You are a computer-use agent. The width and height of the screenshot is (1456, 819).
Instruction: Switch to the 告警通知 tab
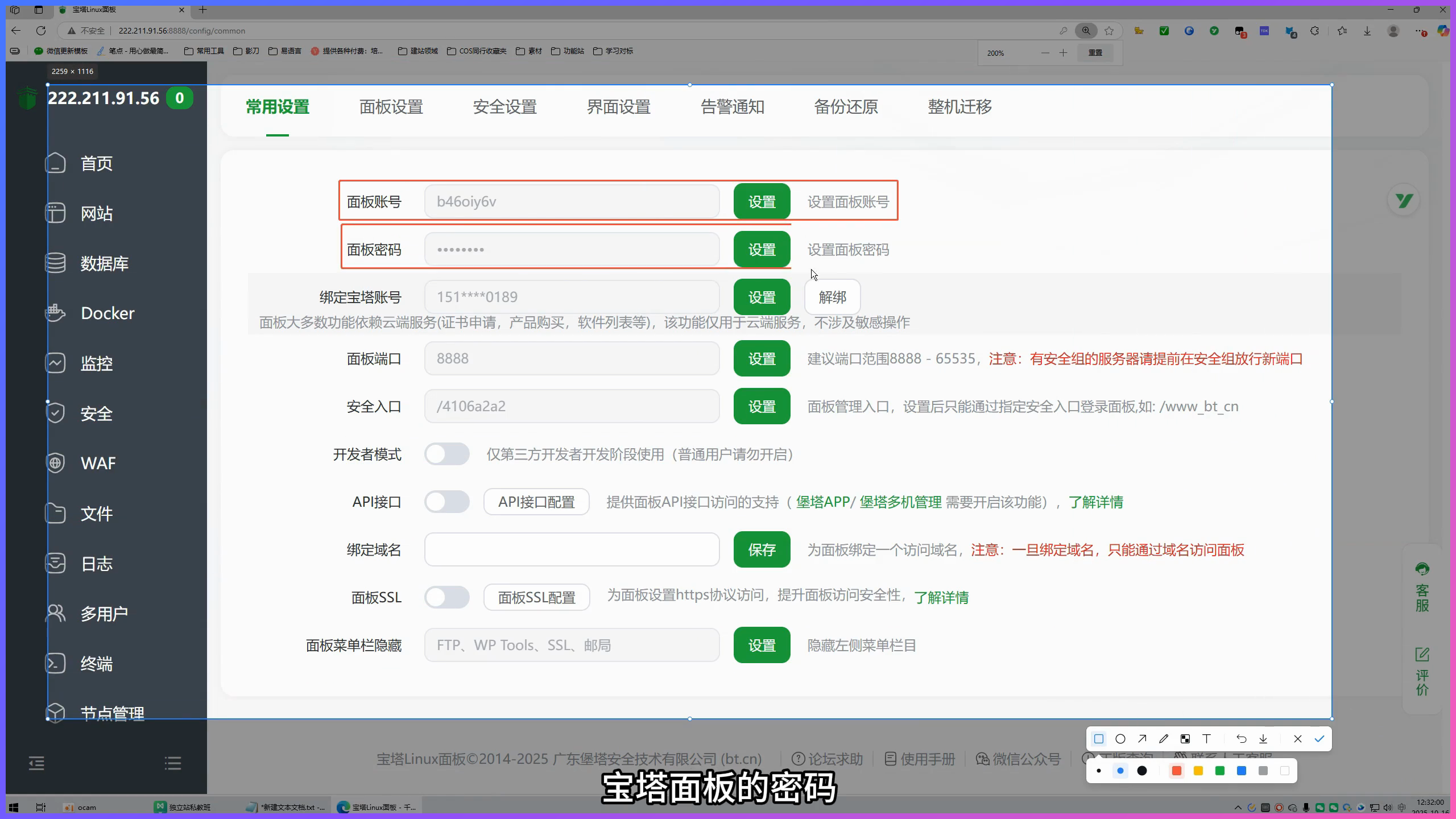tap(733, 107)
